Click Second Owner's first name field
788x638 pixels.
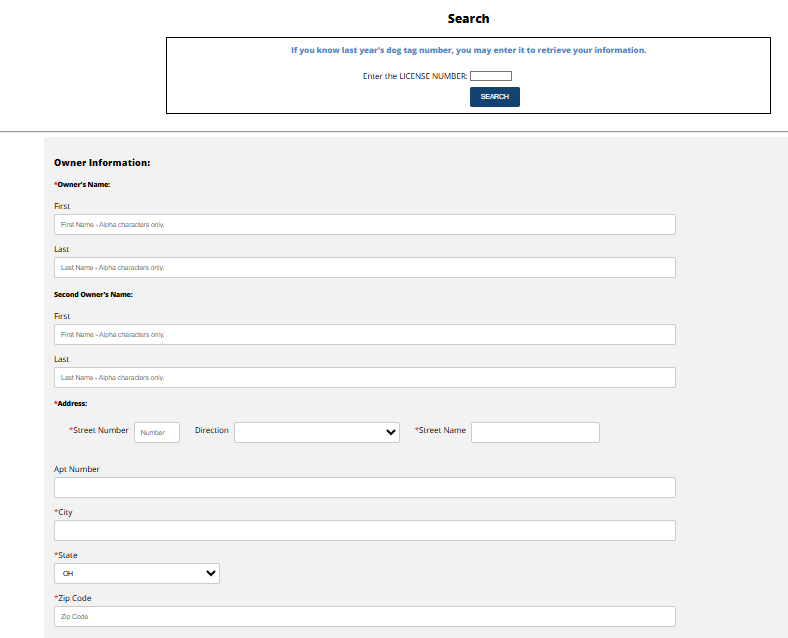364,335
